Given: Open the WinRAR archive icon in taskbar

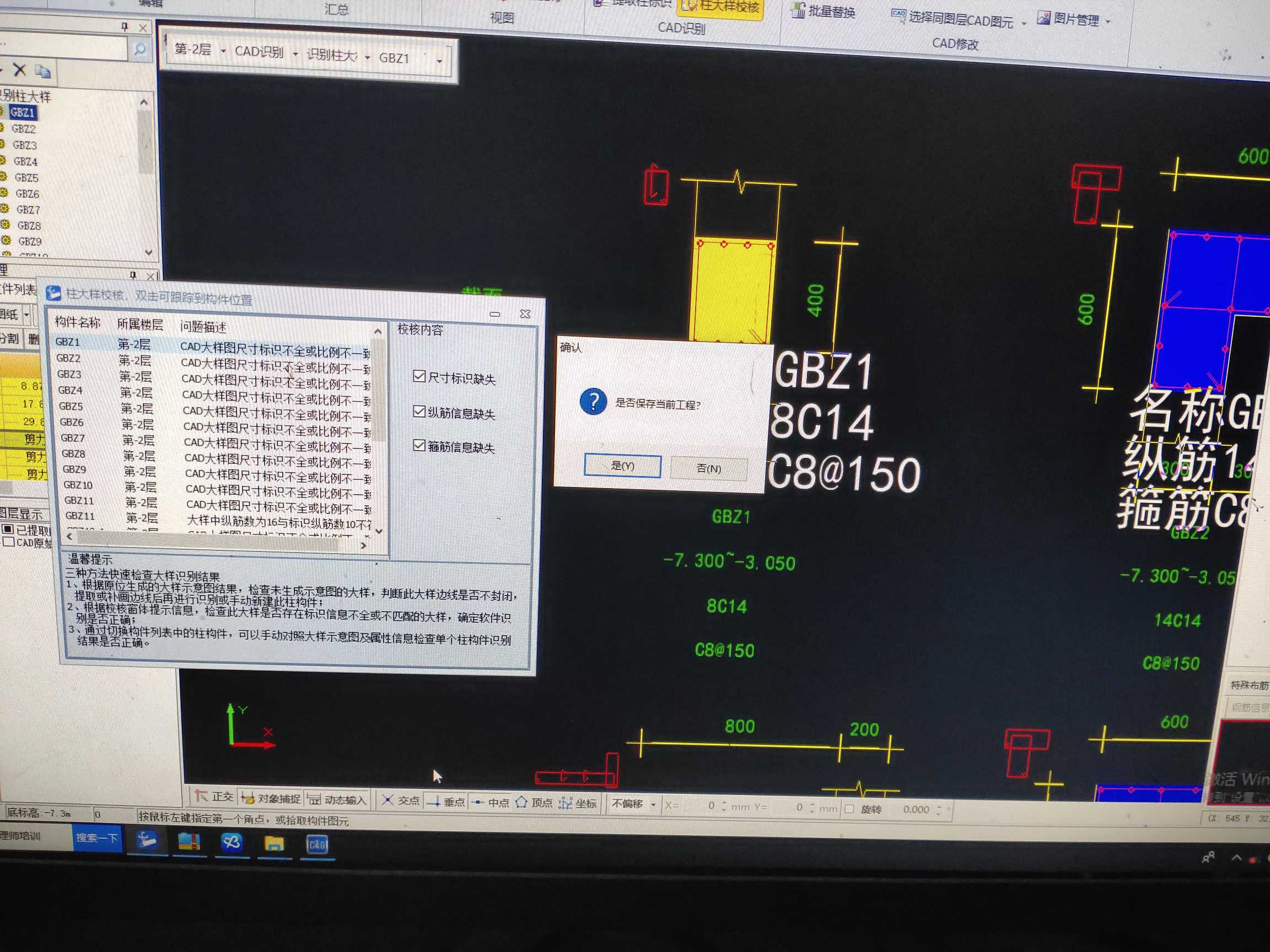Looking at the screenshot, I should coord(189,841).
